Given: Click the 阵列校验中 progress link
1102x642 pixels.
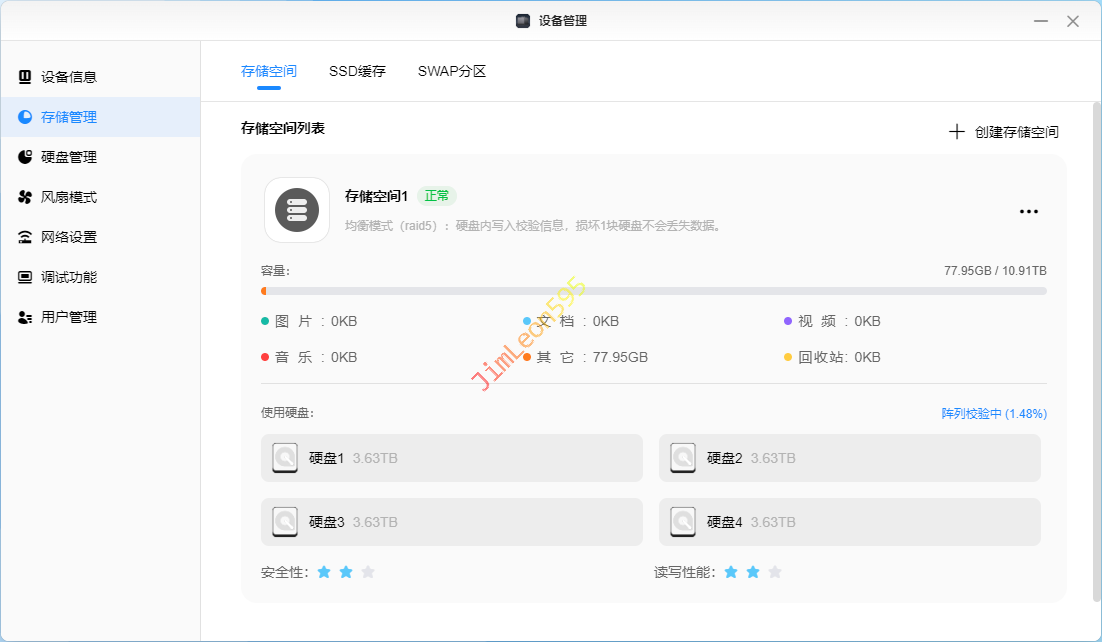Looking at the screenshot, I should 993,413.
